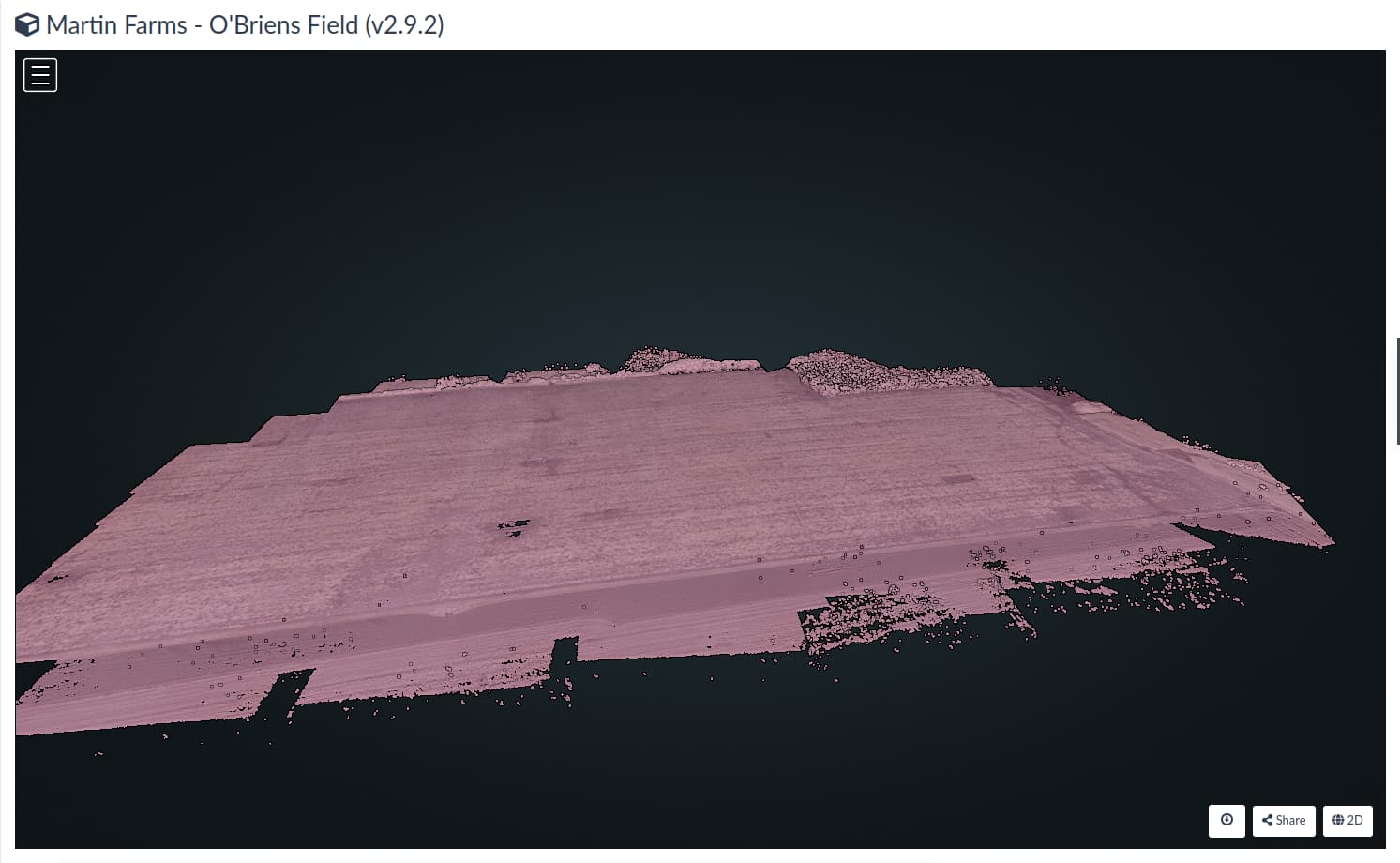
Task: Click the page scrollbar on the right edge
Action: point(1397,385)
